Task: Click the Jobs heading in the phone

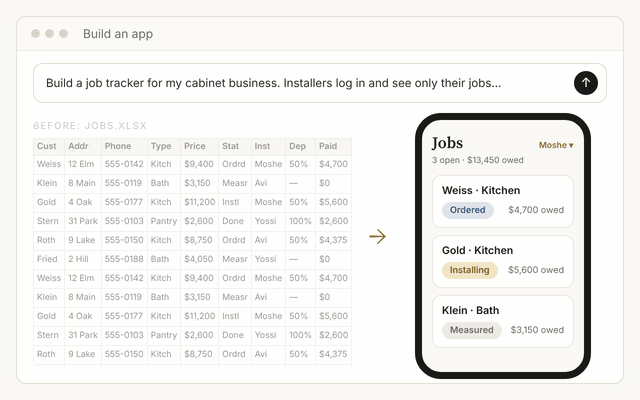Action: tap(447, 143)
